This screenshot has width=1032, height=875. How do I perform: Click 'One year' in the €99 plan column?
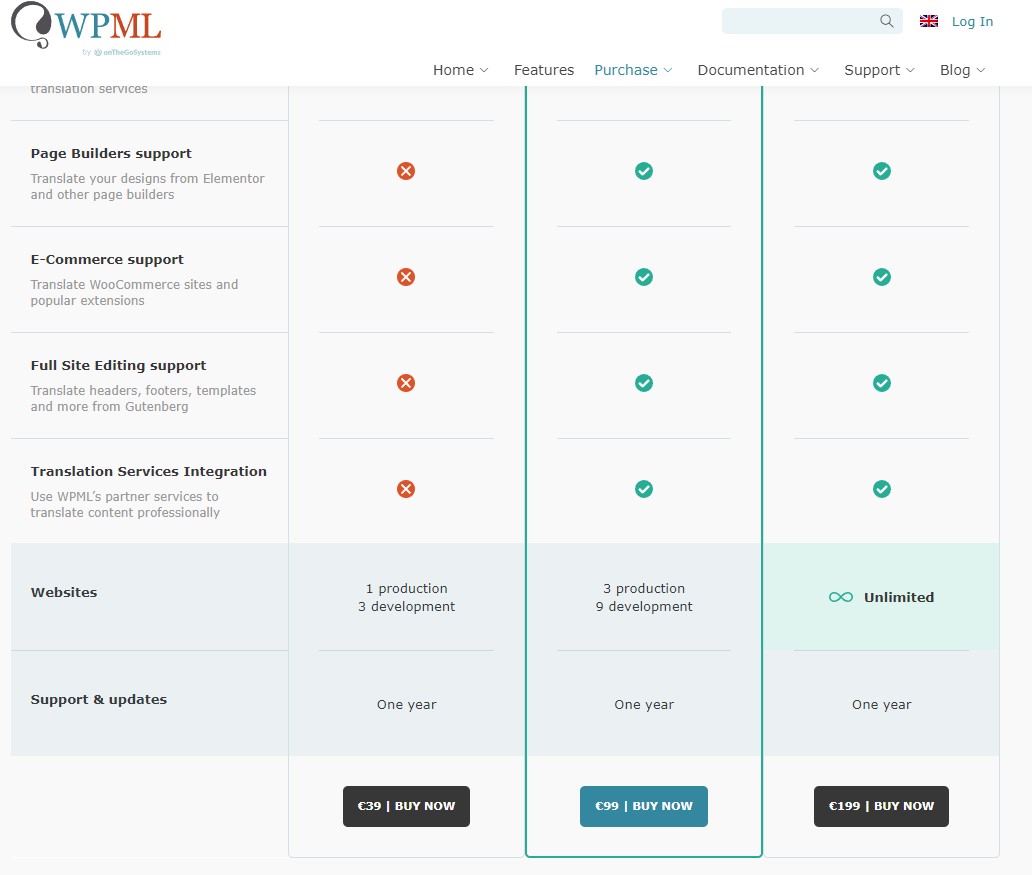tap(644, 704)
